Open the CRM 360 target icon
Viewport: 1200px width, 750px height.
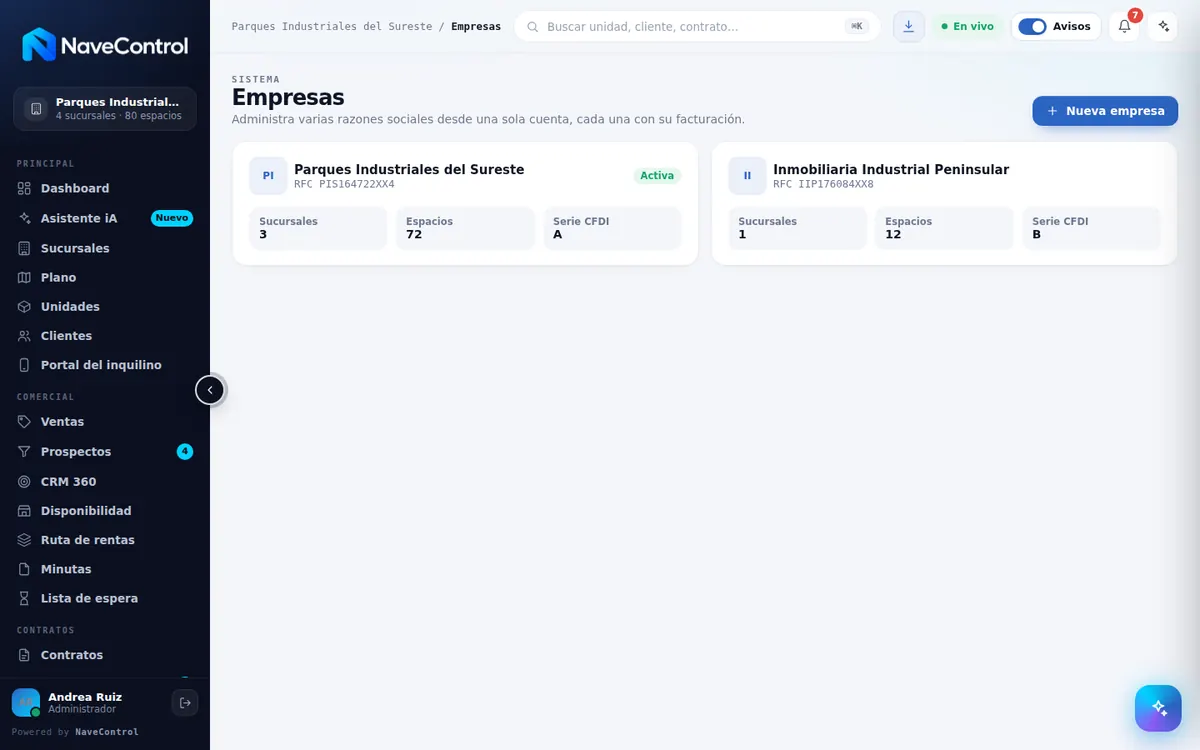25,481
